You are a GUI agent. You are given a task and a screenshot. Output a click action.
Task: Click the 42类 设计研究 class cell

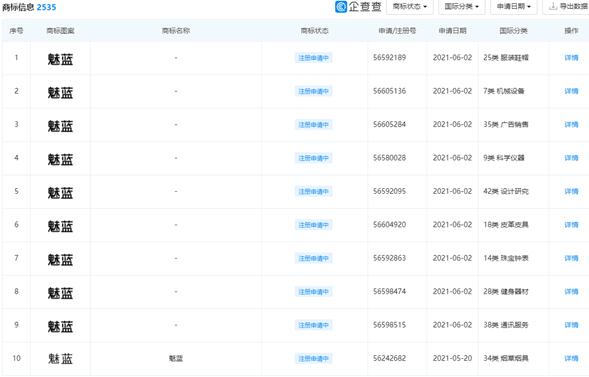pyautogui.click(x=506, y=192)
